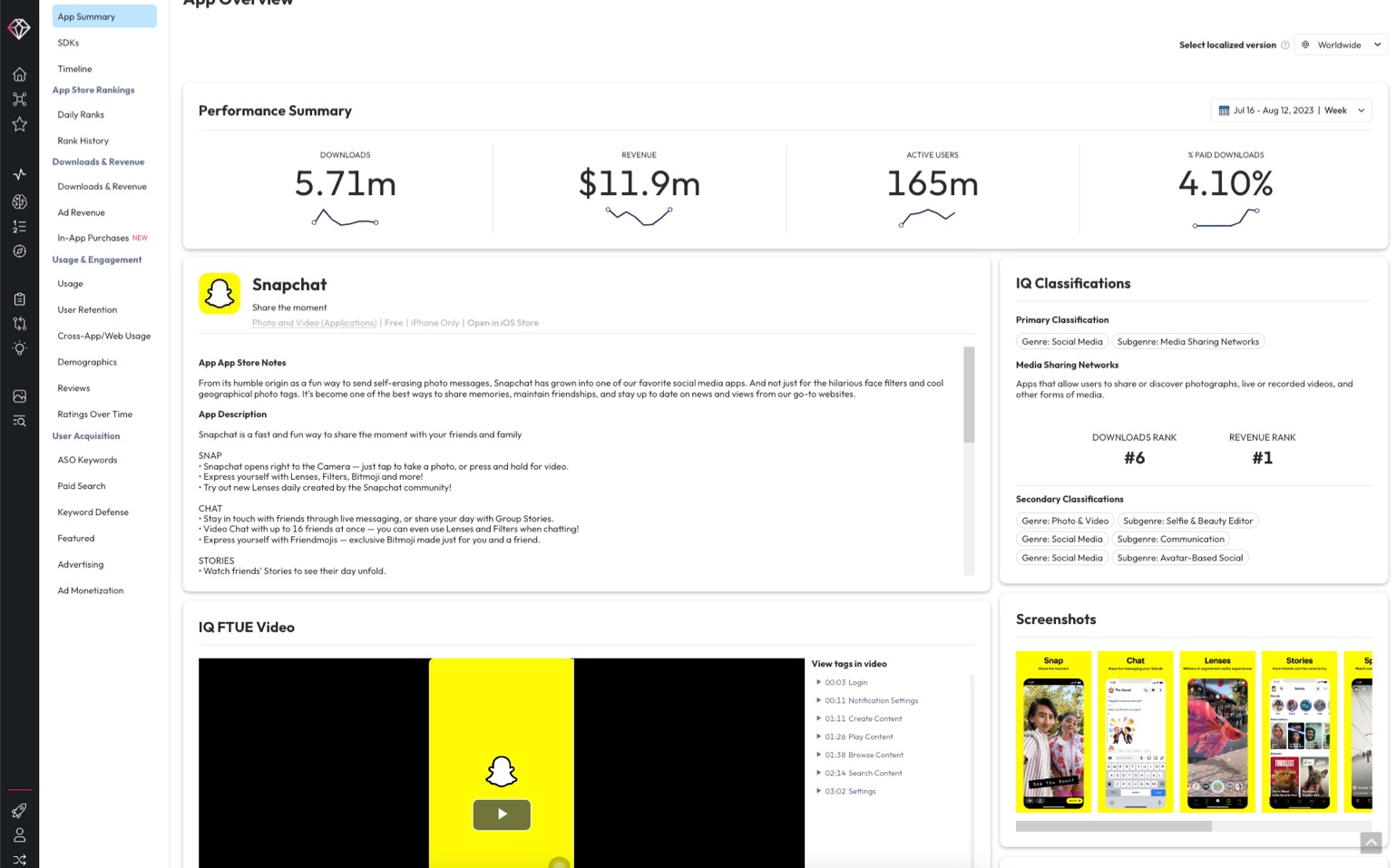Click the diamond logo in the sidebar

click(19, 29)
